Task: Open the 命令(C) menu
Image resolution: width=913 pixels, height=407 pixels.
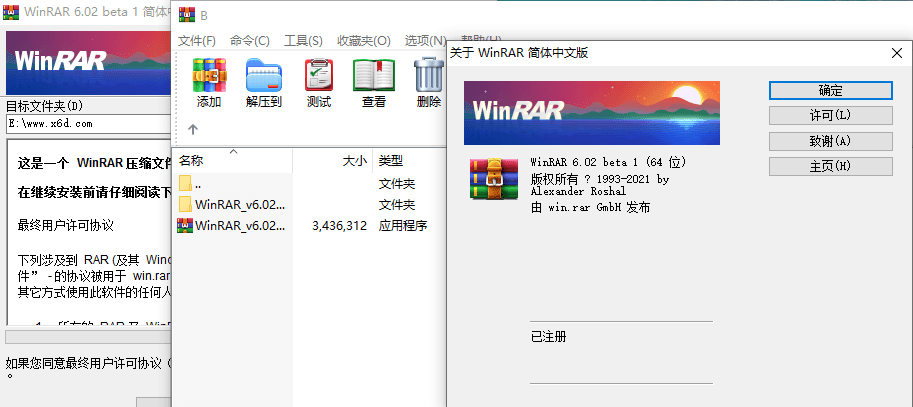Action: click(249, 41)
